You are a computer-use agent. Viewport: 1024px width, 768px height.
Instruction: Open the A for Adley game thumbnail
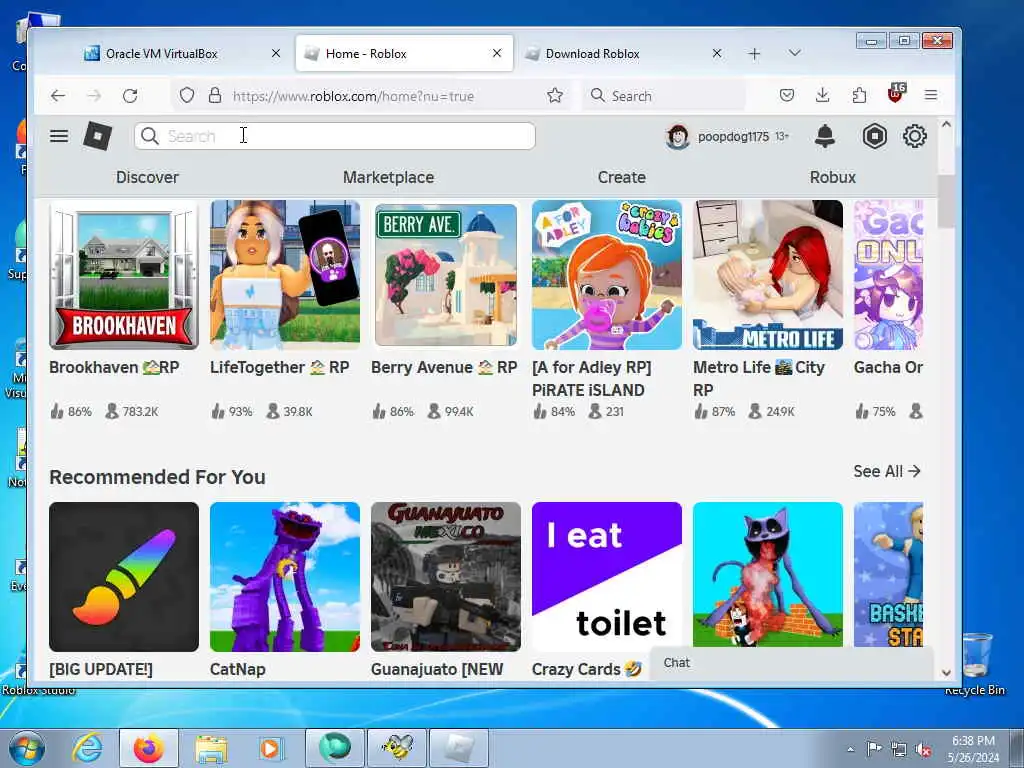click(x=607, y=275)
